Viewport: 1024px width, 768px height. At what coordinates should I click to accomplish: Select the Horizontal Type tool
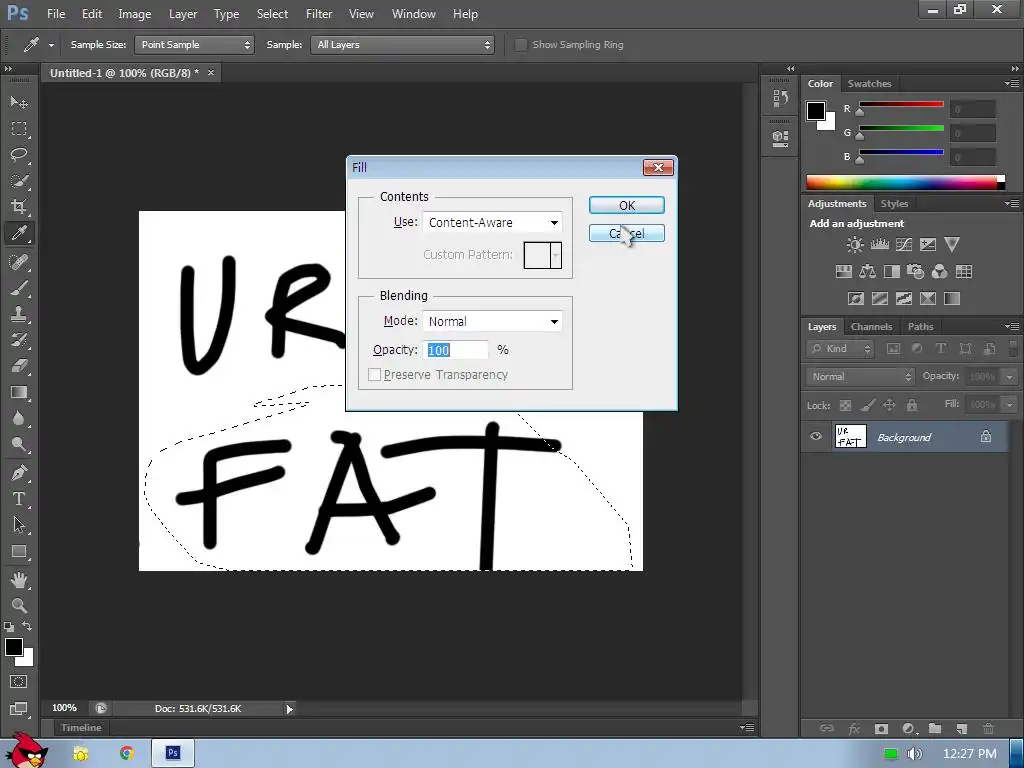click(x=19, y=499)
